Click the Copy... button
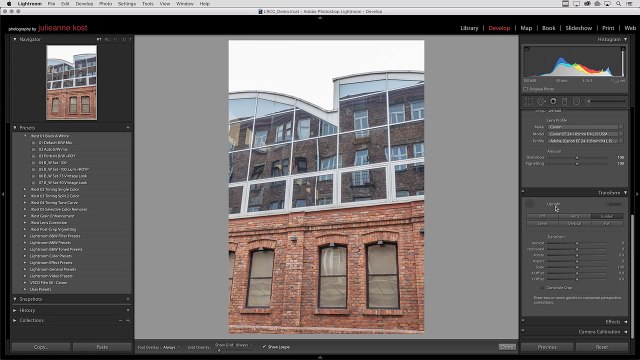This screenshot has width=640, height=360. (x=40, y=347)
